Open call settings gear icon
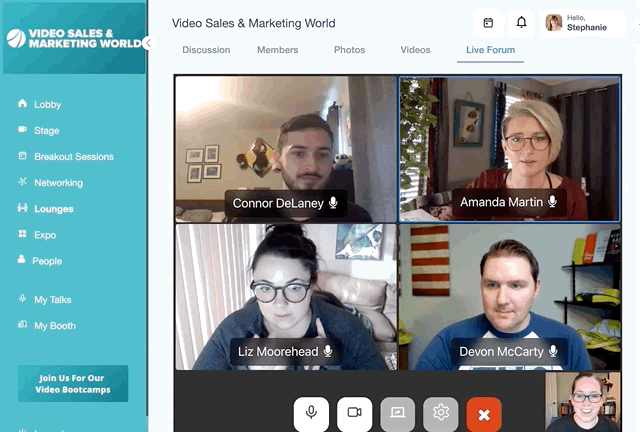 coord(441,413)
